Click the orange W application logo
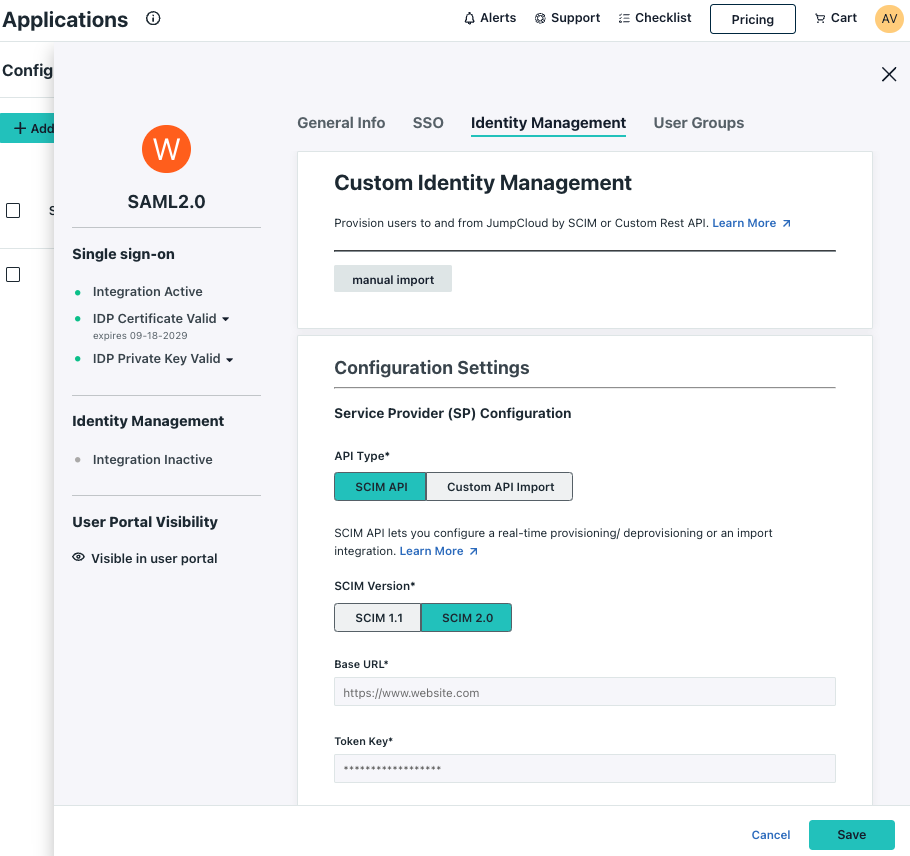910x856 pixels. pyautogui.click(x=167, y=149)
